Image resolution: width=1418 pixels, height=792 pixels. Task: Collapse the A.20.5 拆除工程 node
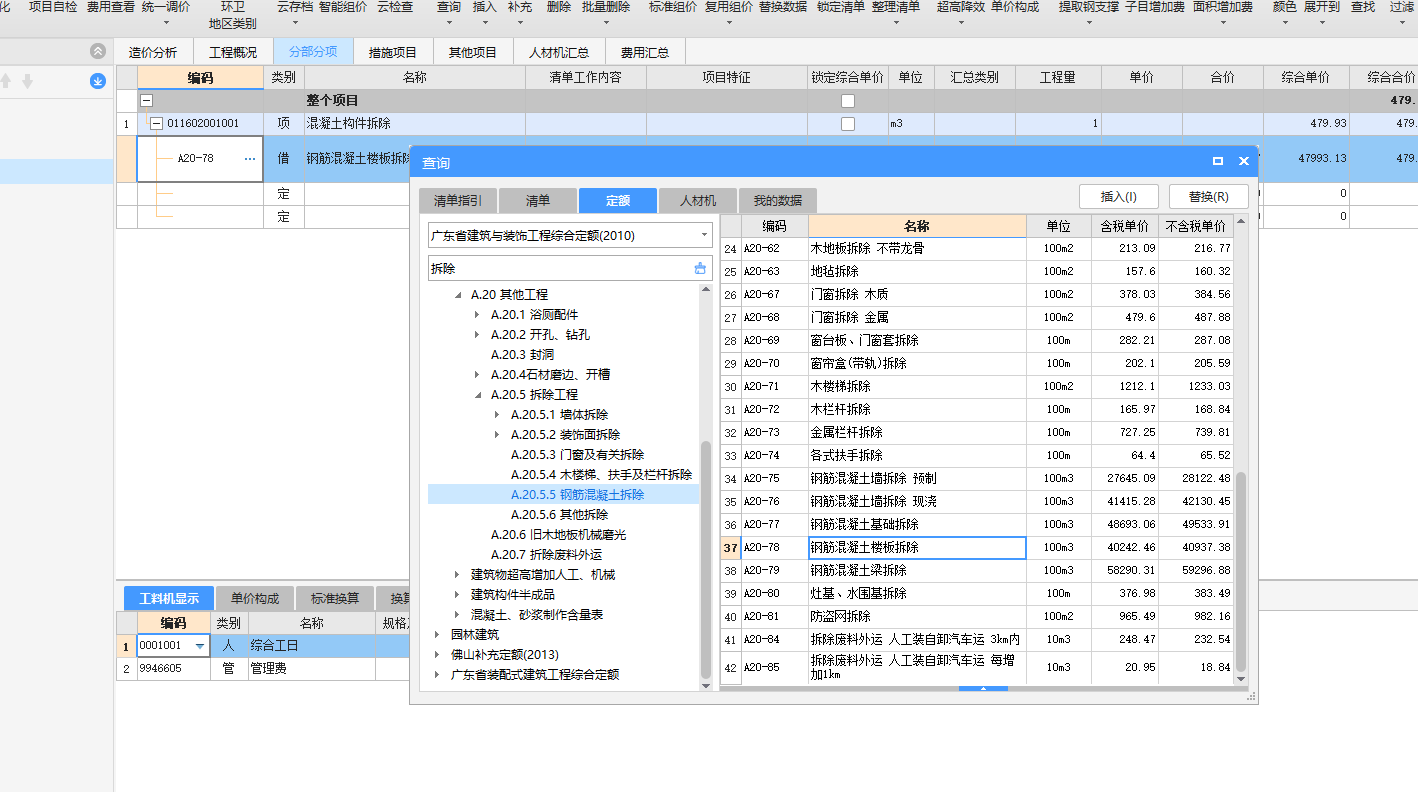pos(479,395)
